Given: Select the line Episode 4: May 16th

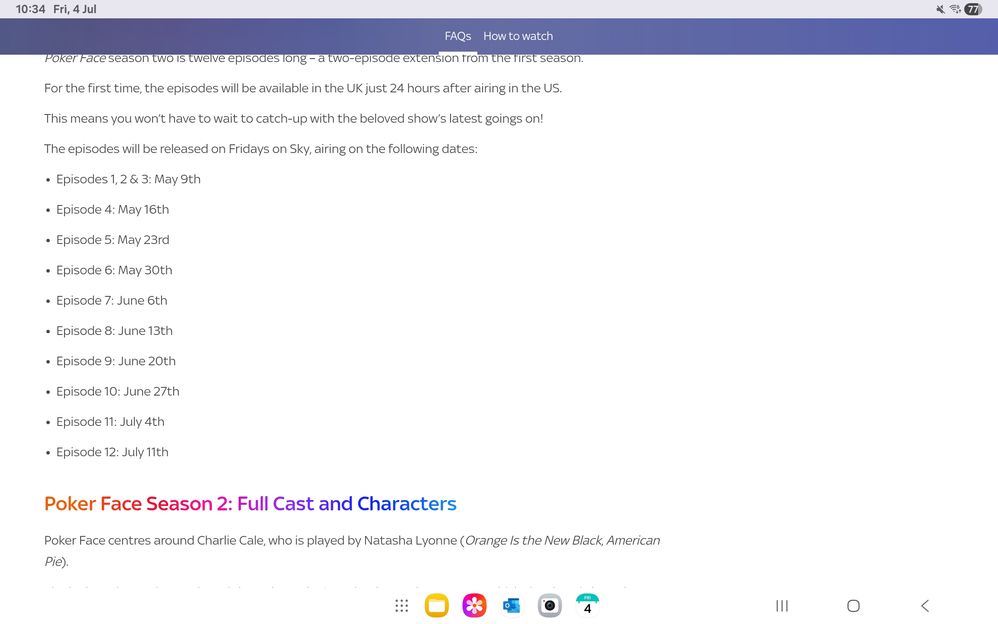Looking at the screenshot, I should coord(113,209).
